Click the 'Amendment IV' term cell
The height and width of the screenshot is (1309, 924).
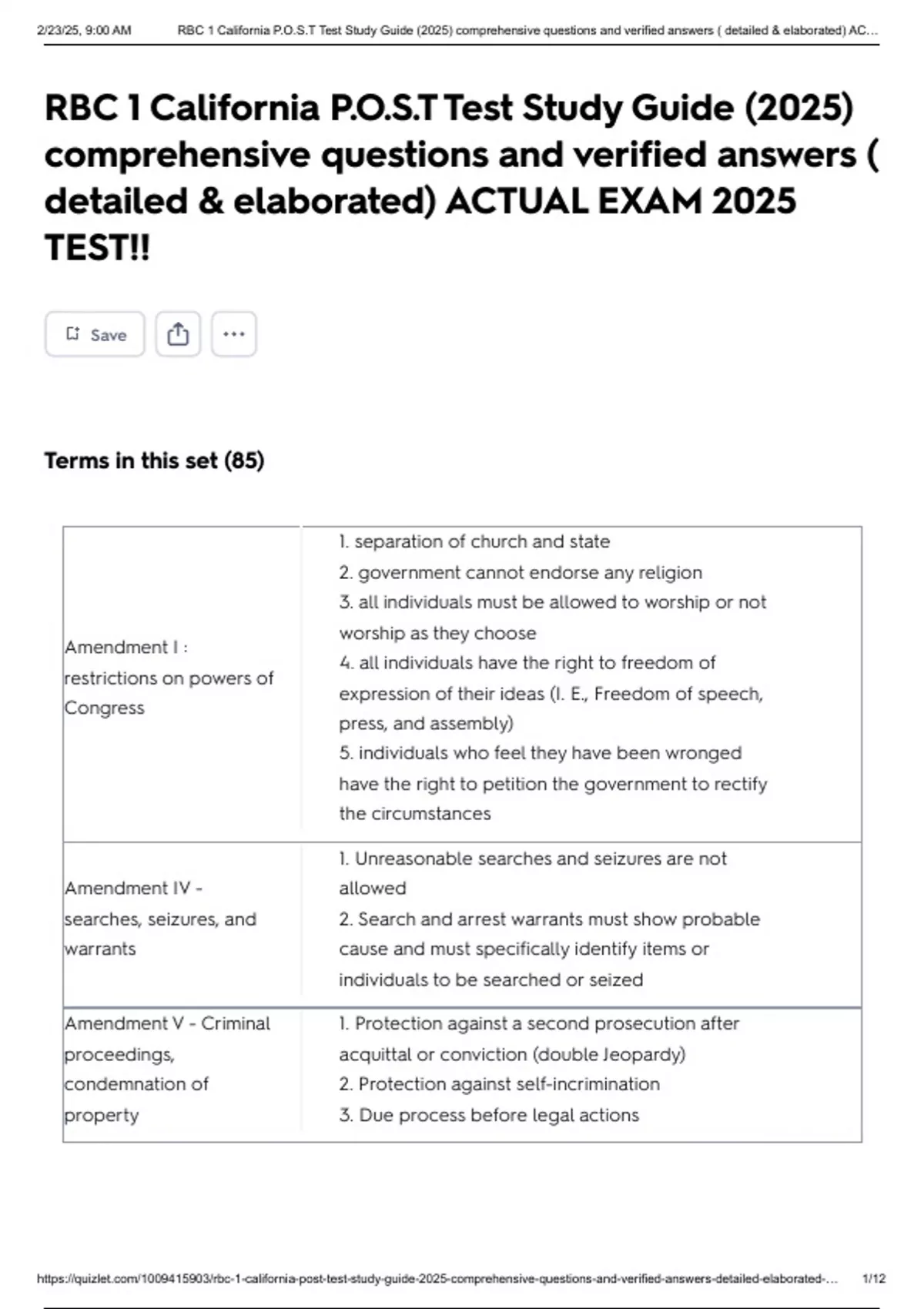(x=160, y=919)
